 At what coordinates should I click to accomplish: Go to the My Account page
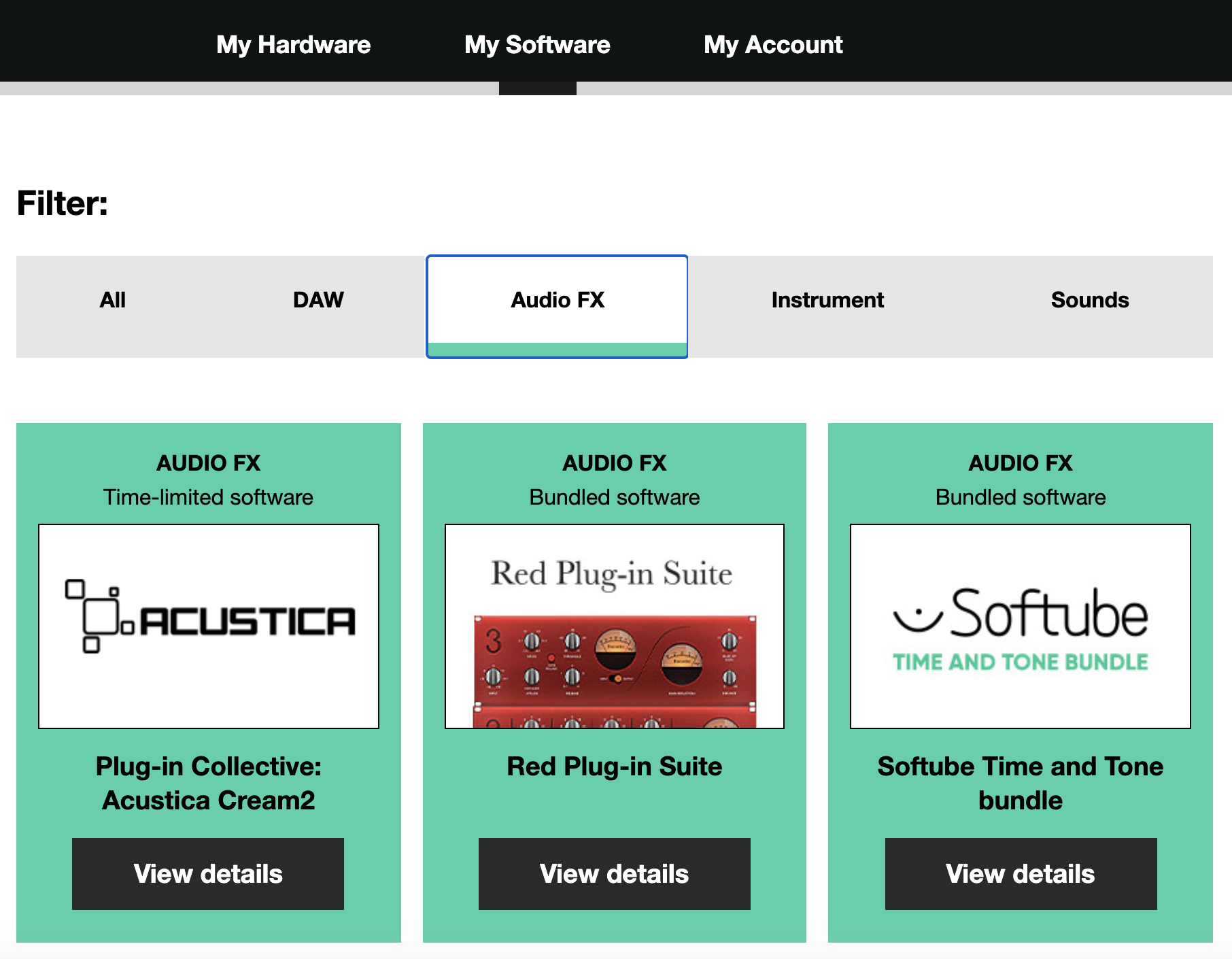click(x=773, y=45)
